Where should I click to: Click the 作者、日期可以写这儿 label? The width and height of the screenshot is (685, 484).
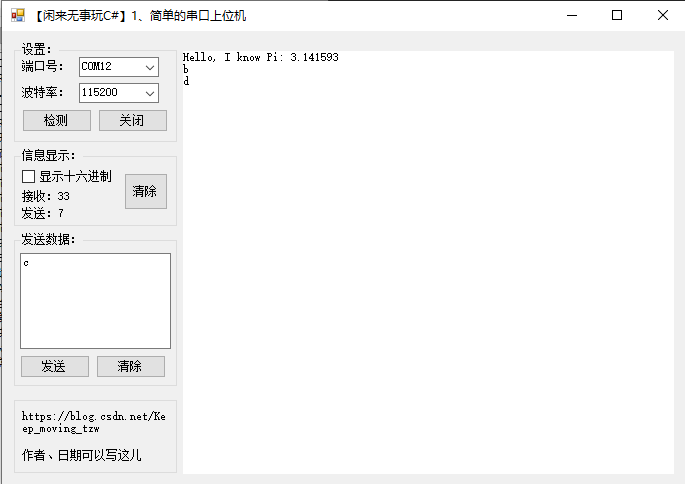tap(81, 455)
